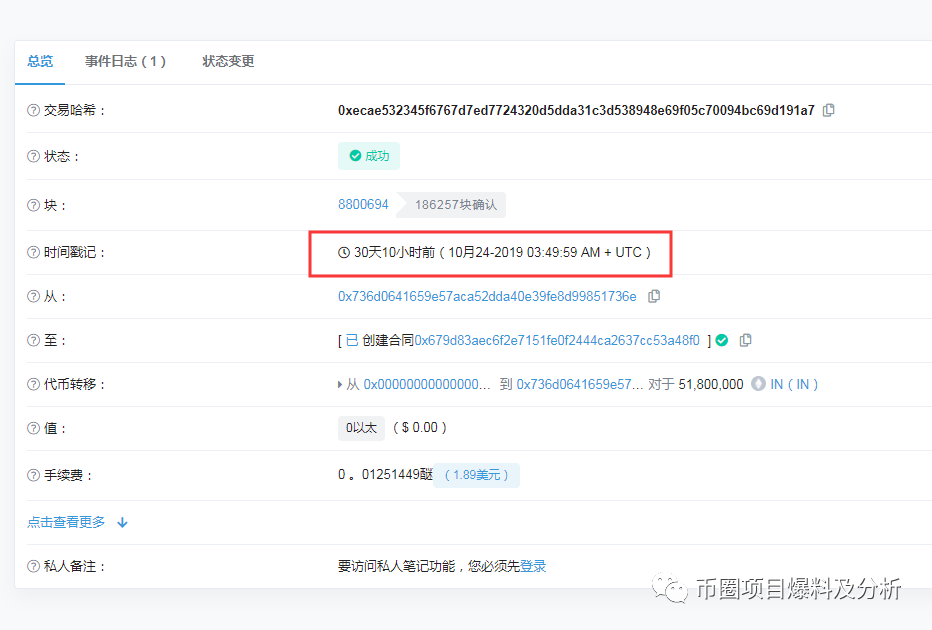Expand the token transfer arrow before 从

click(340, 385)
